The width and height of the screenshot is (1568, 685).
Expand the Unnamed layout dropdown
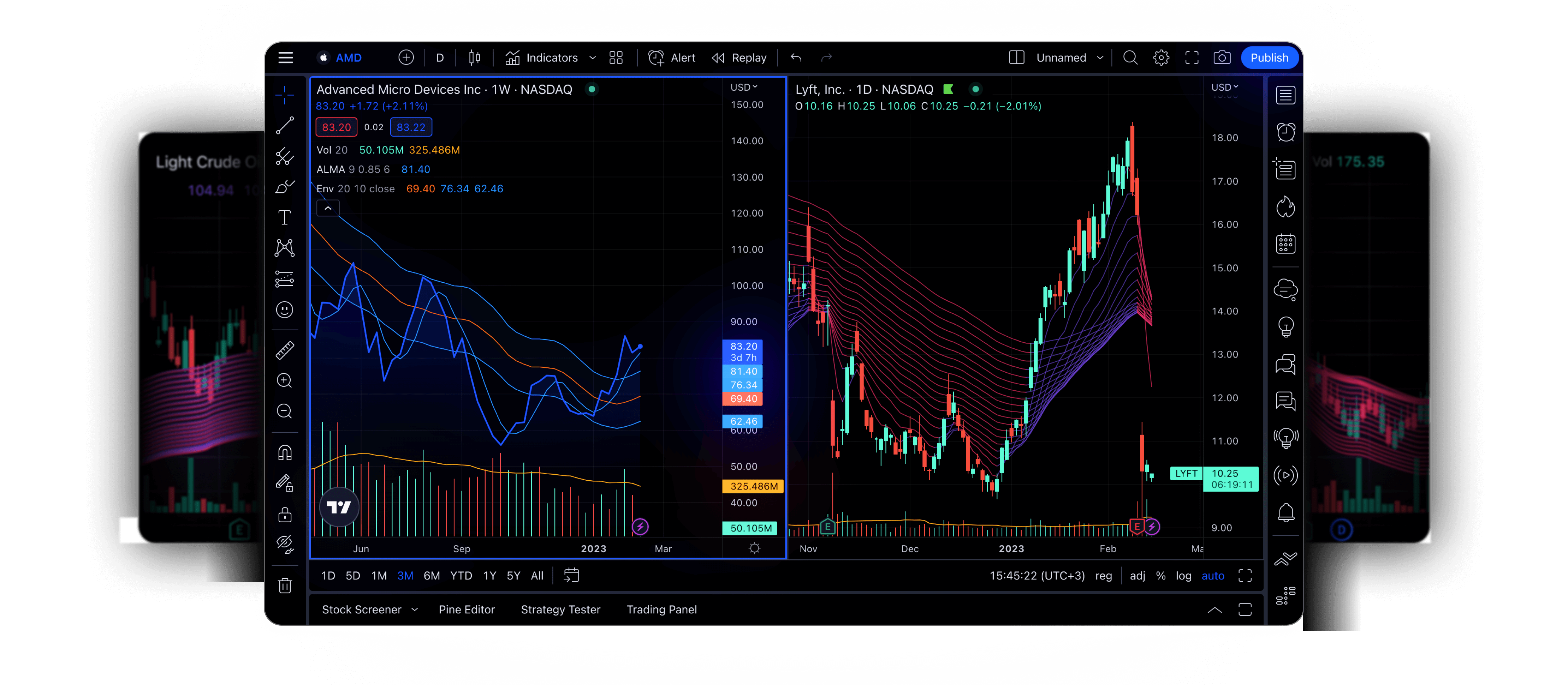[1099, 58]
